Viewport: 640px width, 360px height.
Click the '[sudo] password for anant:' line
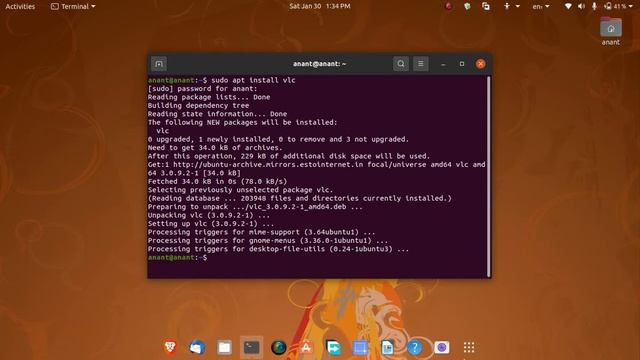point(202,89)
